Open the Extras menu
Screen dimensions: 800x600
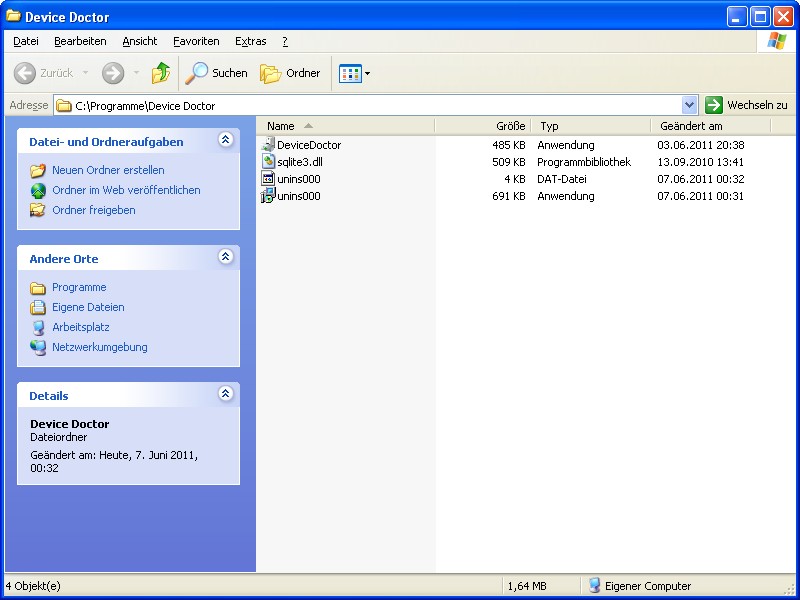point(251,41)
